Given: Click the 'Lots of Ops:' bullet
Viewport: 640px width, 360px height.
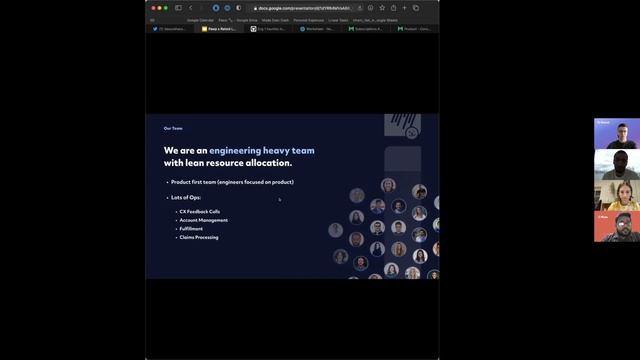Looking at the screenshot, I should click(186, 198).
